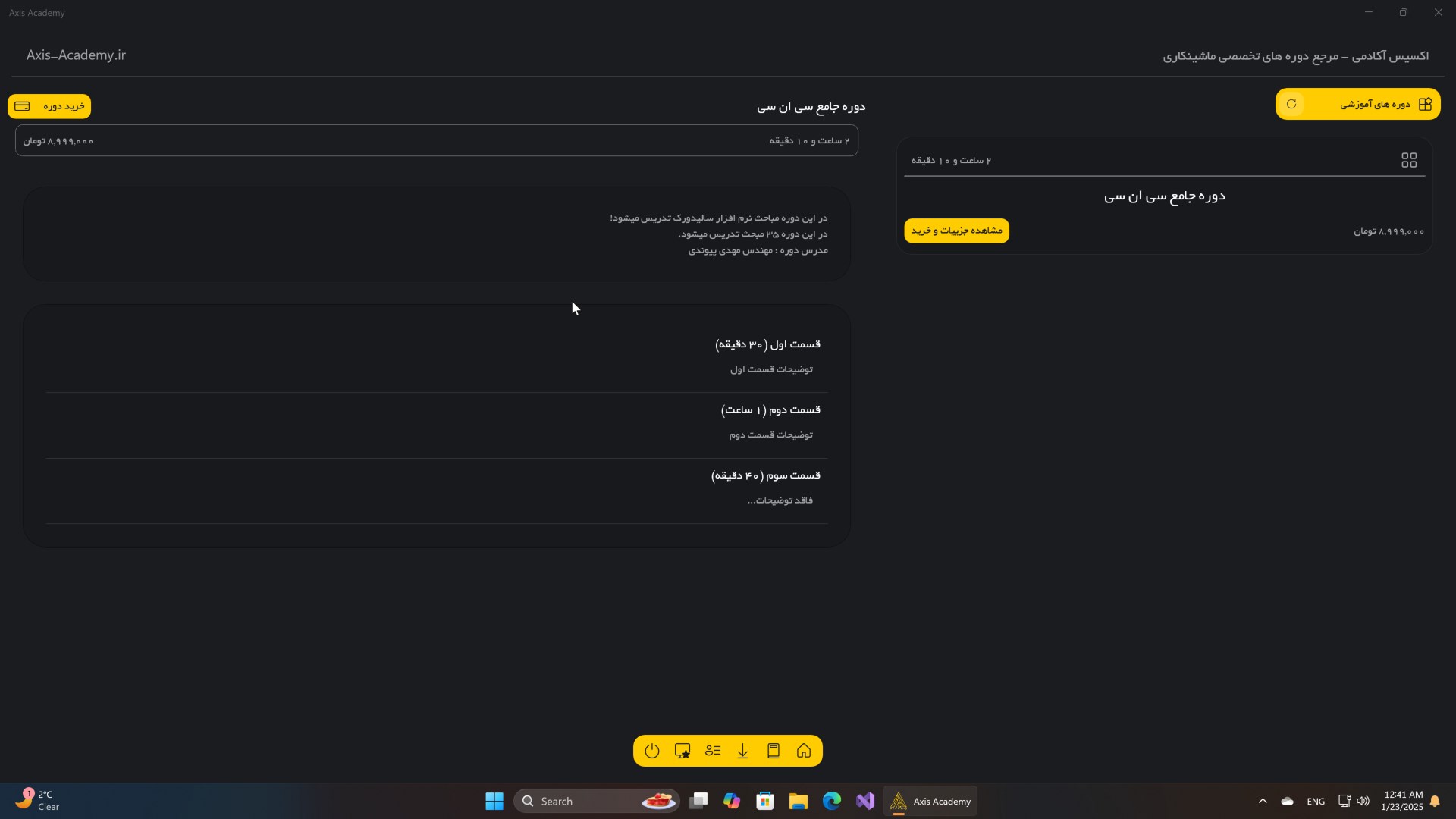Expand قسمت دوم (۱ ساعت) lesson item
Viewport: 1456px width, 819px height.
(770, 410)
